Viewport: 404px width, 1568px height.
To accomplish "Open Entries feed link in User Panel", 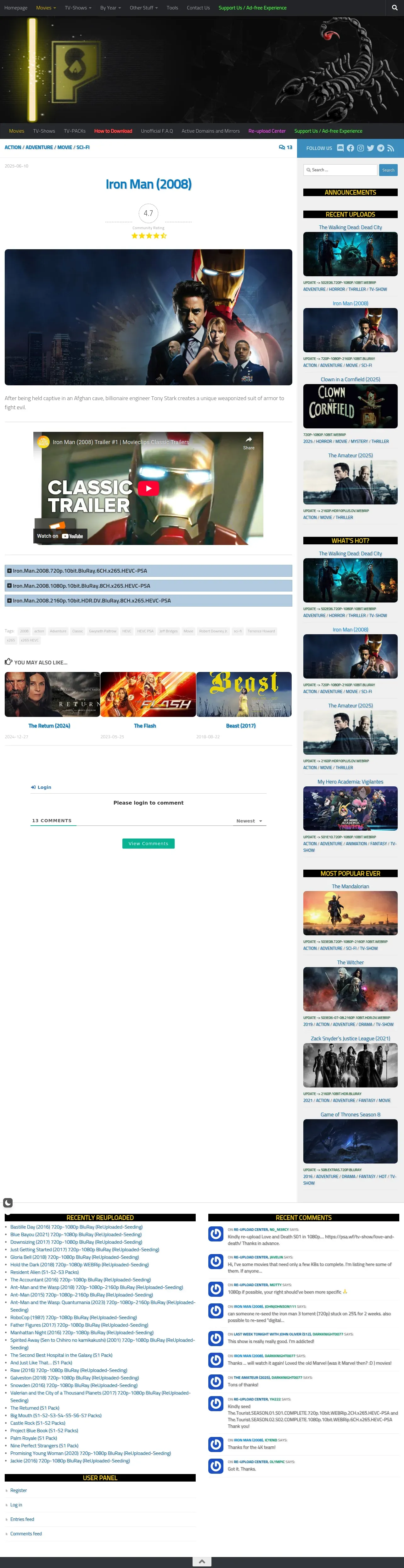I will (x=22, y=1519).
